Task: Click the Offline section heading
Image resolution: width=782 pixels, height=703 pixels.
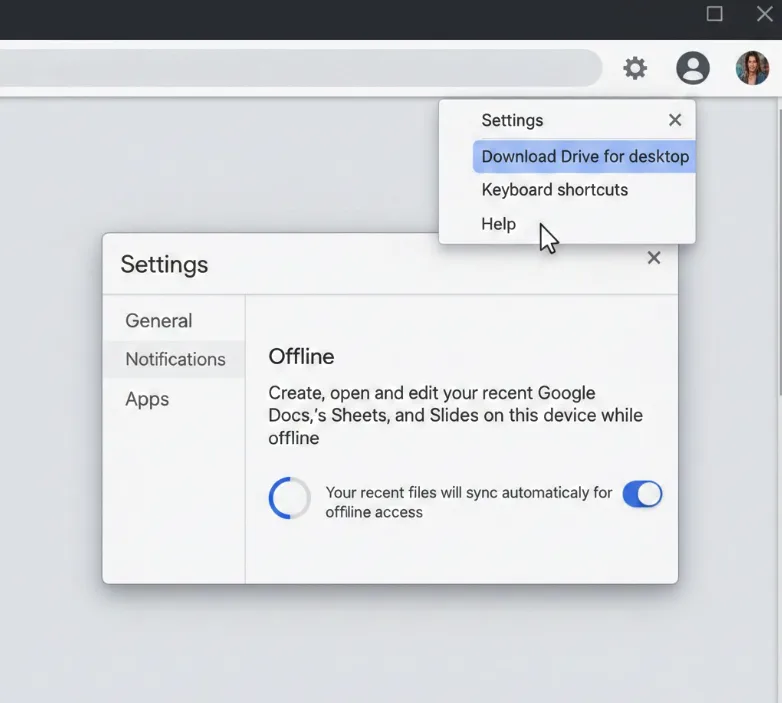Action: 301,356
